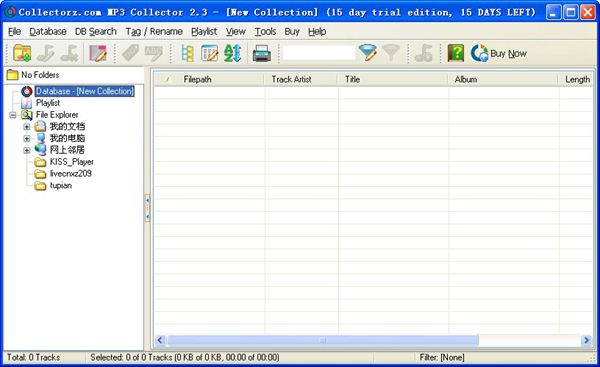Viewport: 600px width, 367px height.
Task: Click the notebook with pencil edit icon
Action: point(98,53)
